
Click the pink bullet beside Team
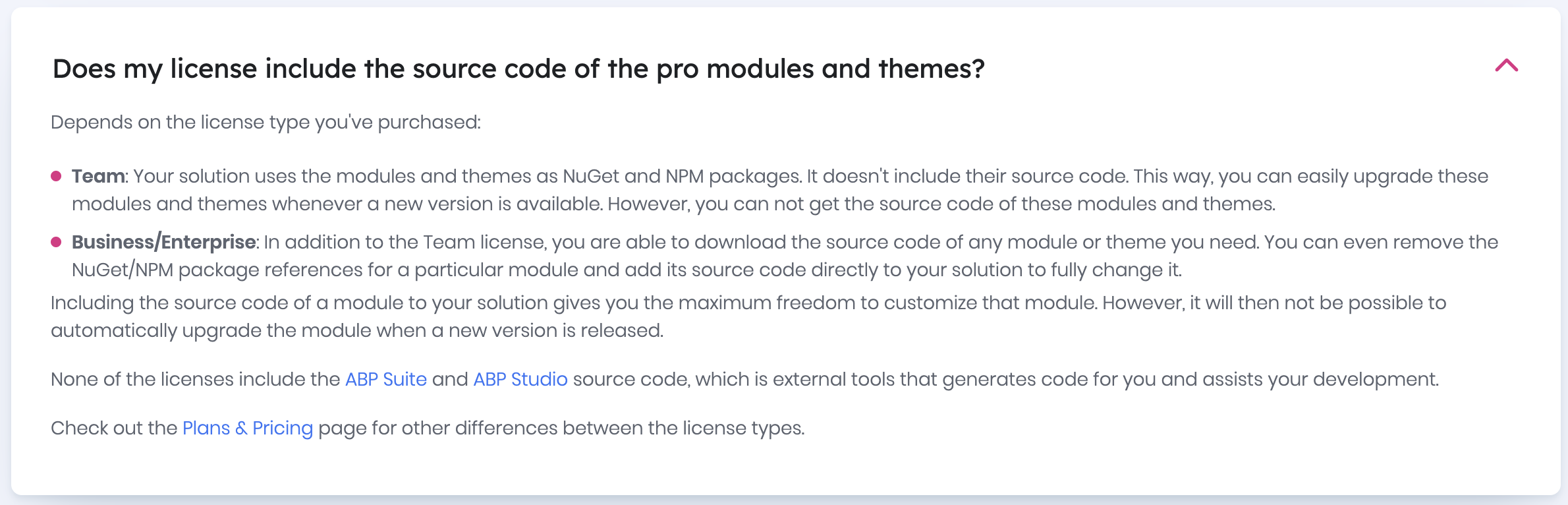coord(56,176)
